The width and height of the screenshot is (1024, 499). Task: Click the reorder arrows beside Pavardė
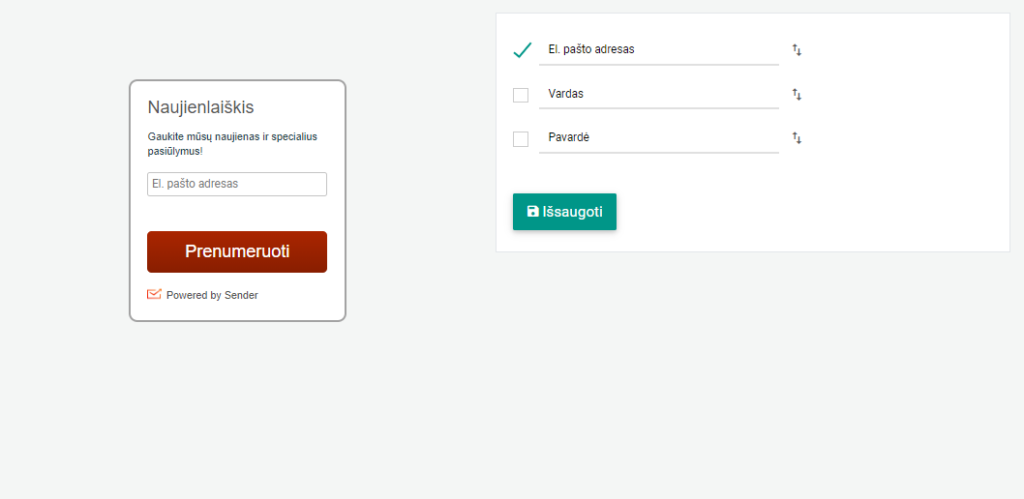(x=797, y=138)
